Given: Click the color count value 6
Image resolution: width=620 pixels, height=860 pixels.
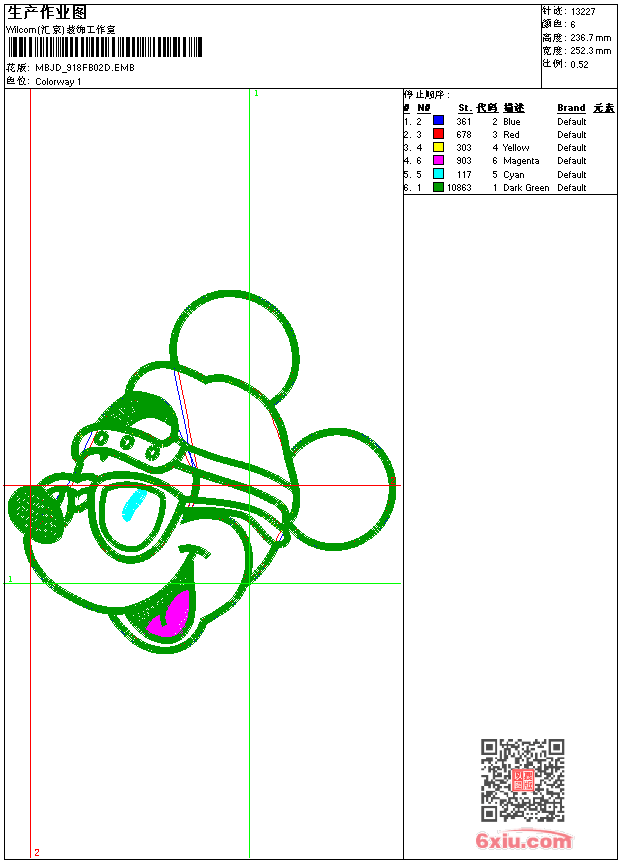Looking at the screenshot, I should [x=573, y=25].
